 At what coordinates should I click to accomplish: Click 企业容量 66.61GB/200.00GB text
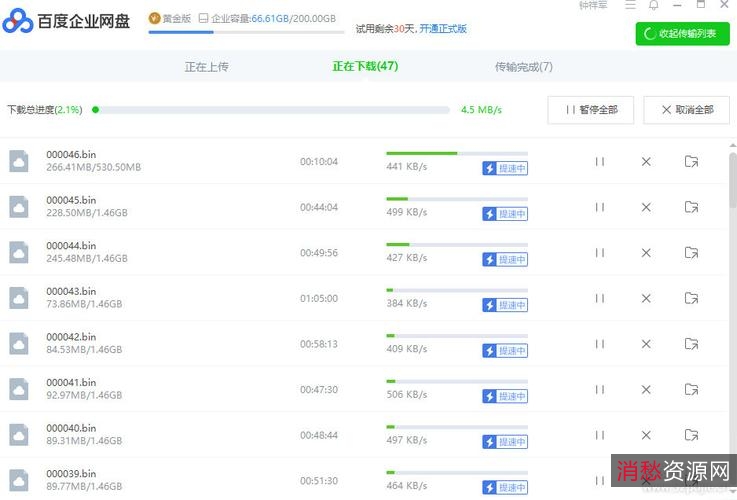coord(273,18)
